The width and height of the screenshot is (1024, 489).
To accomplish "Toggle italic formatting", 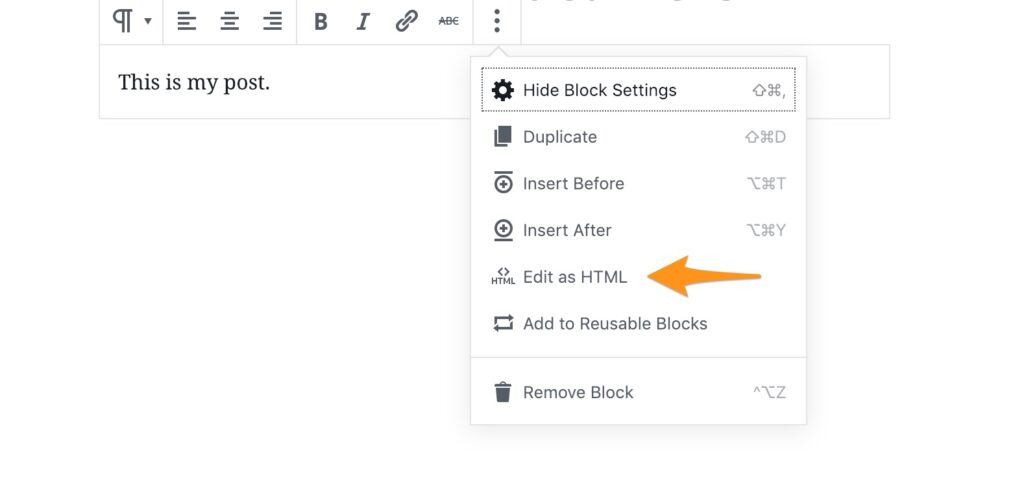I will tap(363, 22).
